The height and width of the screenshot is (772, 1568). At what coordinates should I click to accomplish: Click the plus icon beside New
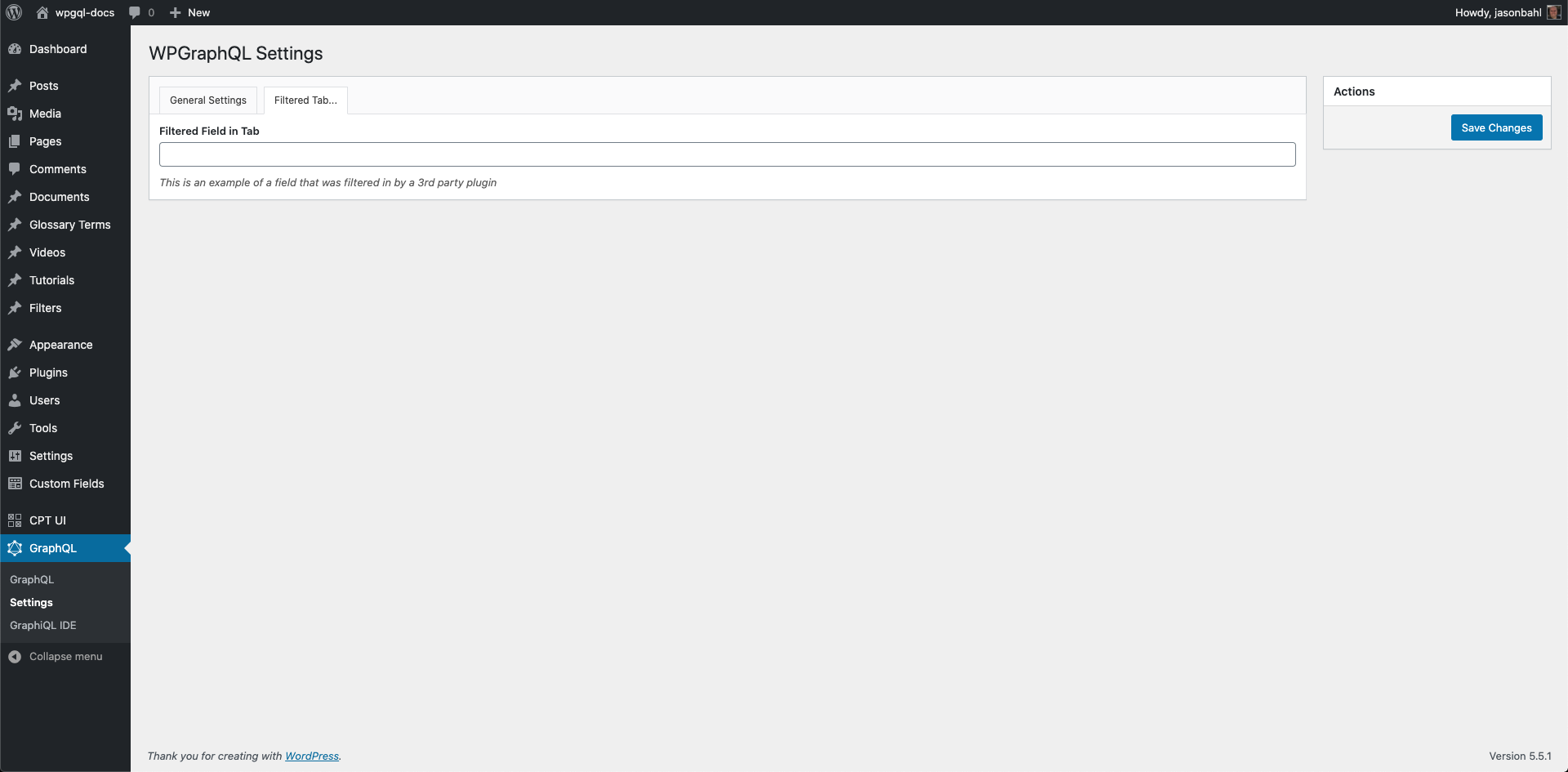(175, 12)
